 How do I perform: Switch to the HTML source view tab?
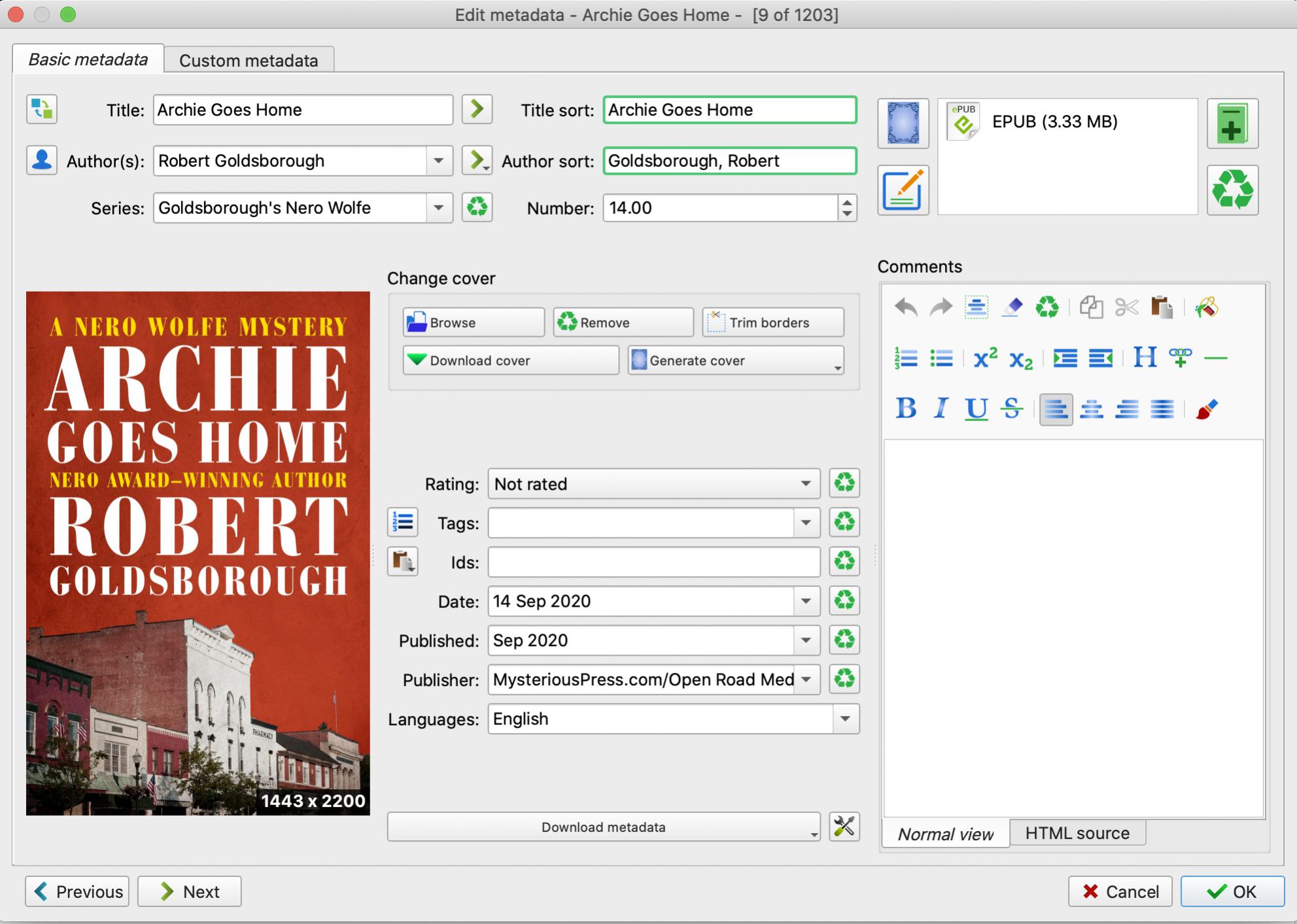(x=1077, y=833)
